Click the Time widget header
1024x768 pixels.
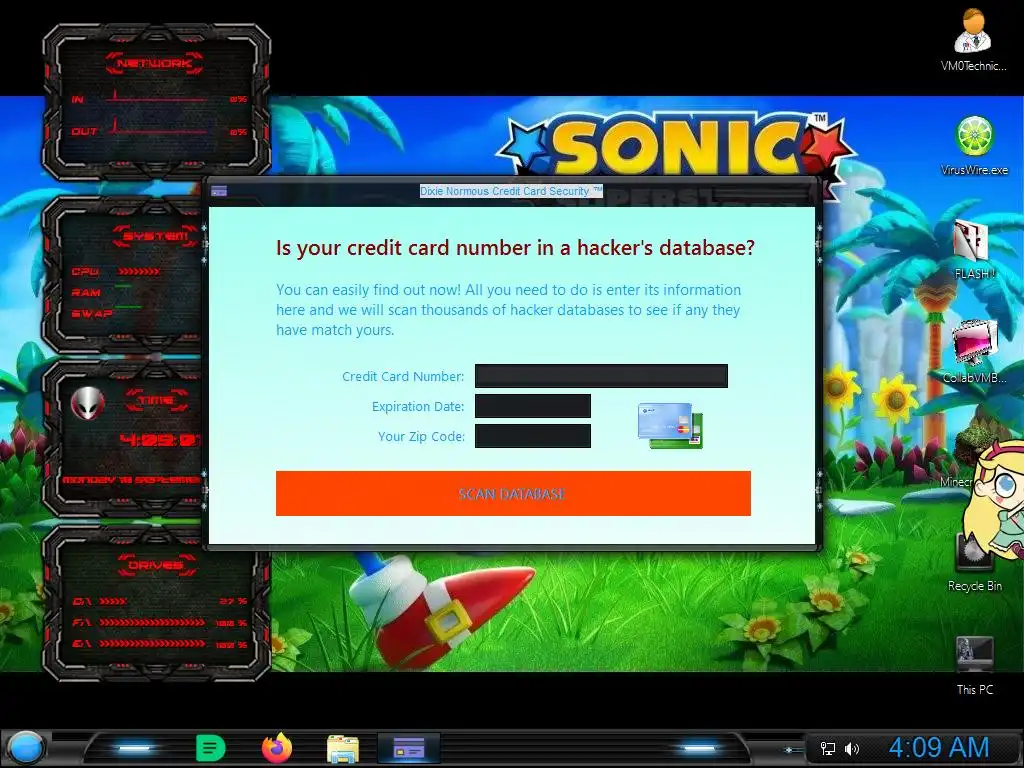157,400
